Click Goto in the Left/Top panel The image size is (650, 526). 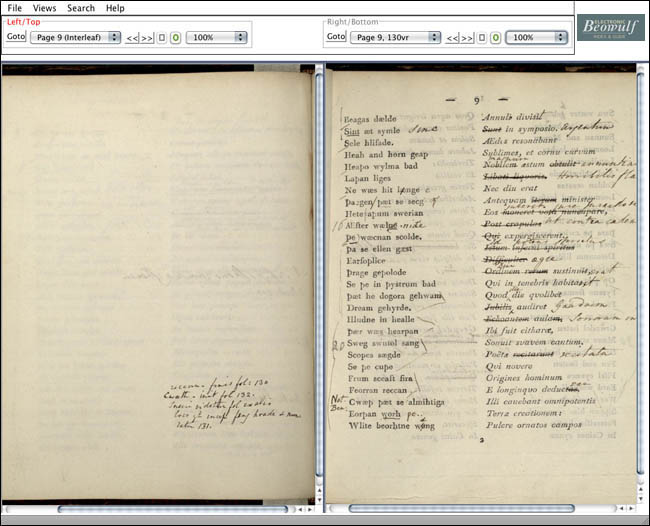16,36
